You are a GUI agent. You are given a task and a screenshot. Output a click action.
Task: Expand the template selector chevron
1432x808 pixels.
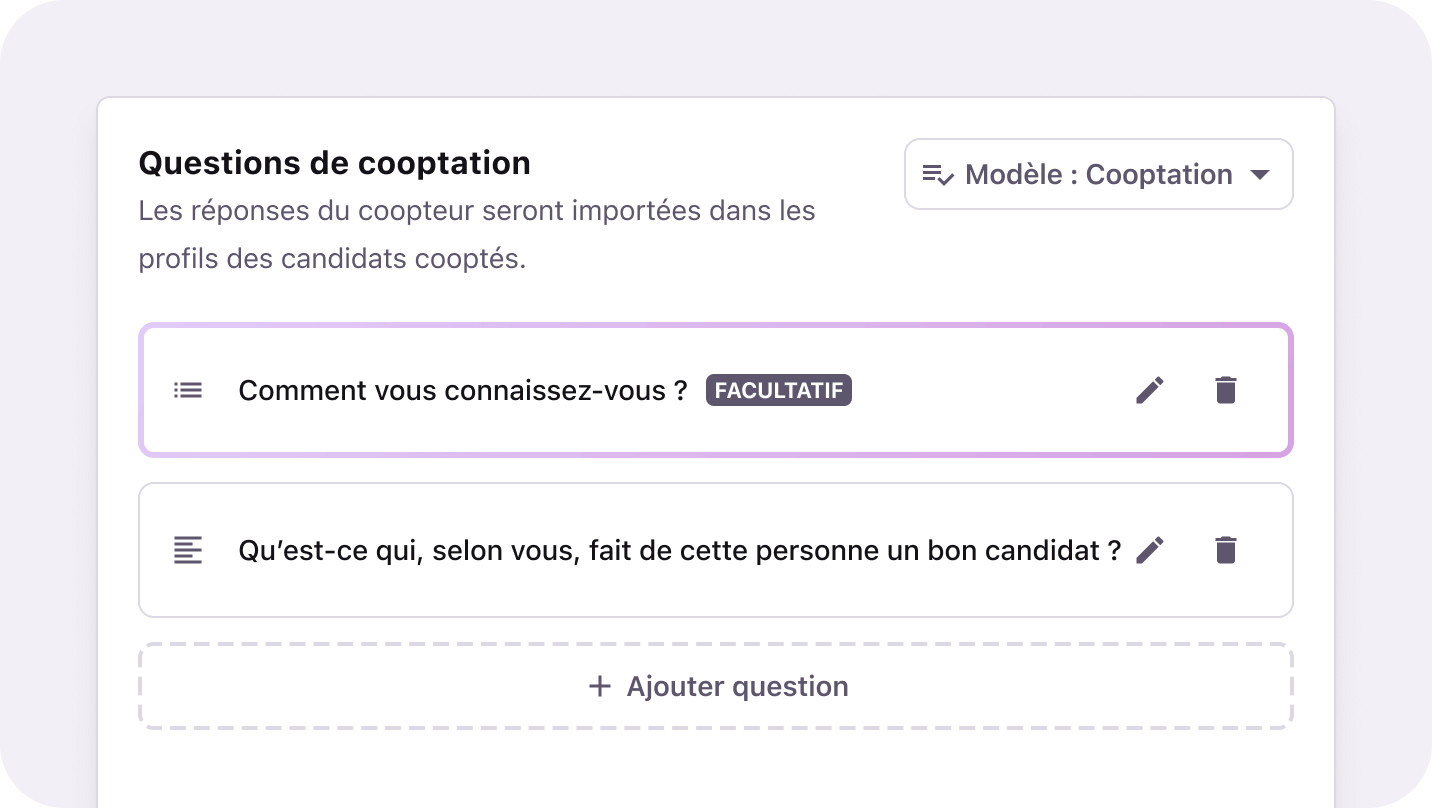tap(1262, 174)
